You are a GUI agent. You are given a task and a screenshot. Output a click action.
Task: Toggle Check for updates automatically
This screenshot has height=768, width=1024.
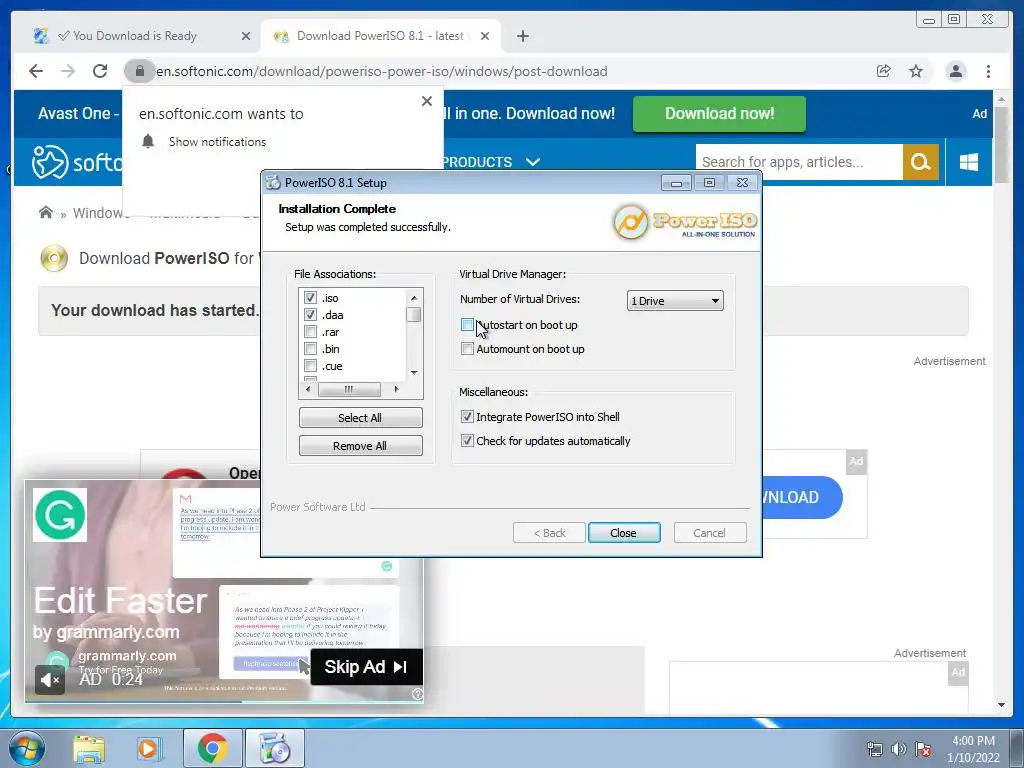click(467, 441)
